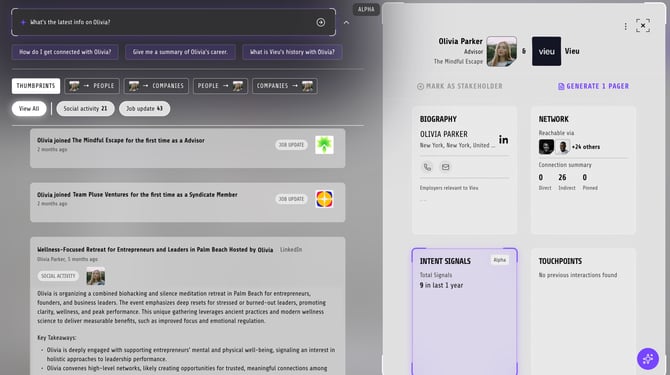Select 'Give me a summary of Olivia's career.' suggestion
Image resolution: width=670 pixels, height=375 pixels.
[x=180, y=52]
